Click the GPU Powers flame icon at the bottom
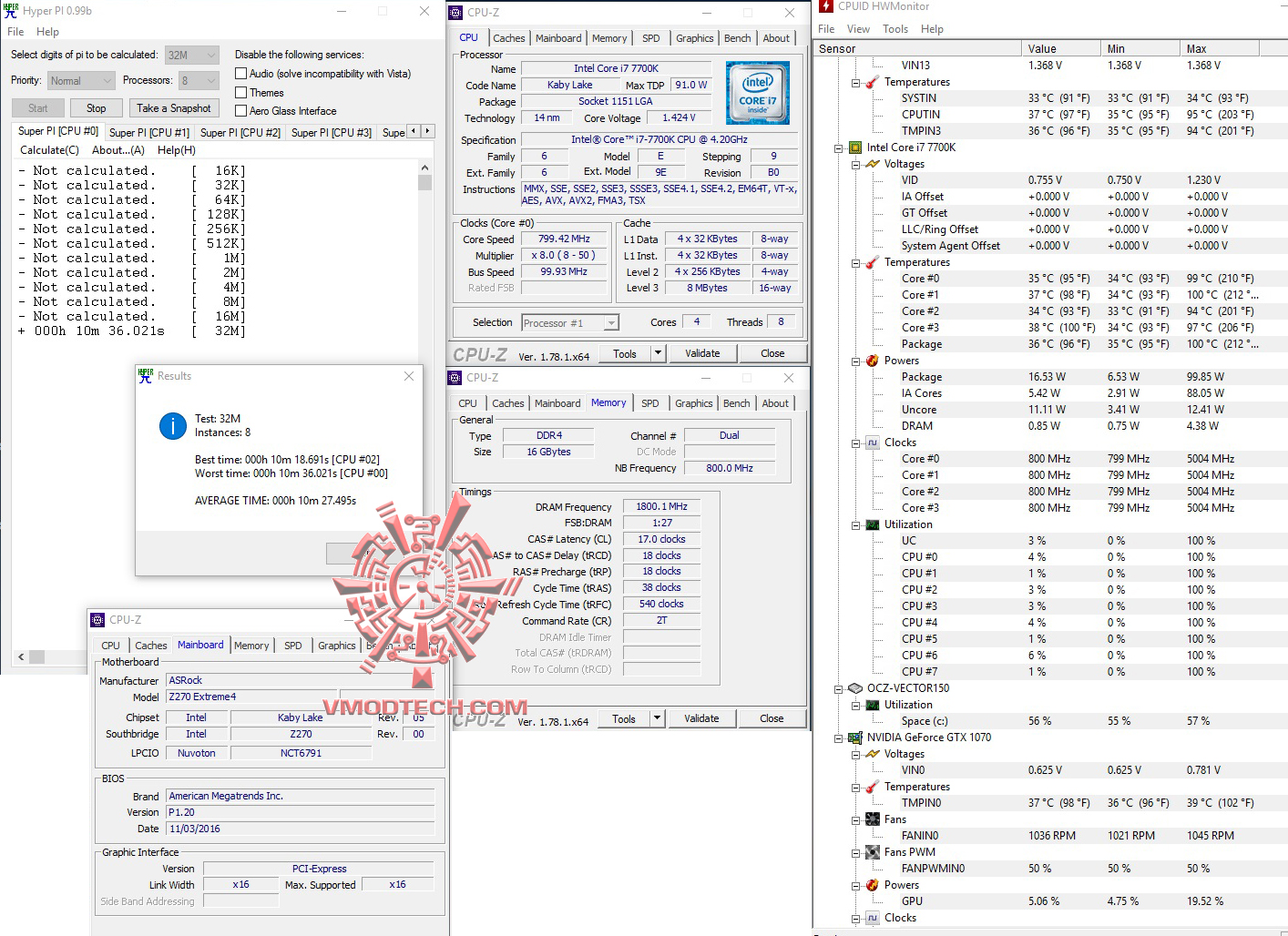 [872, 885]
